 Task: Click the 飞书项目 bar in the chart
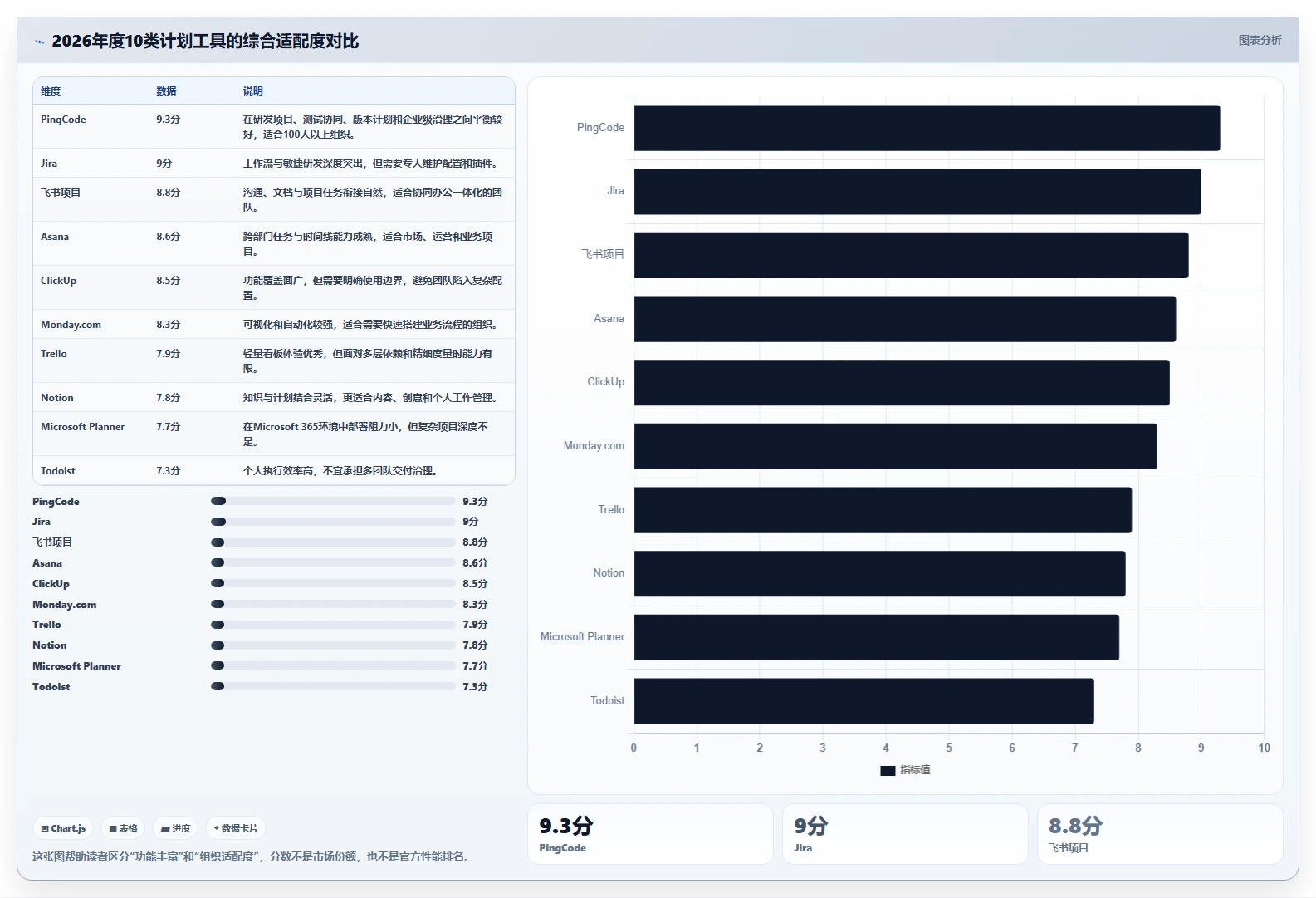click(x=911, y=255)
